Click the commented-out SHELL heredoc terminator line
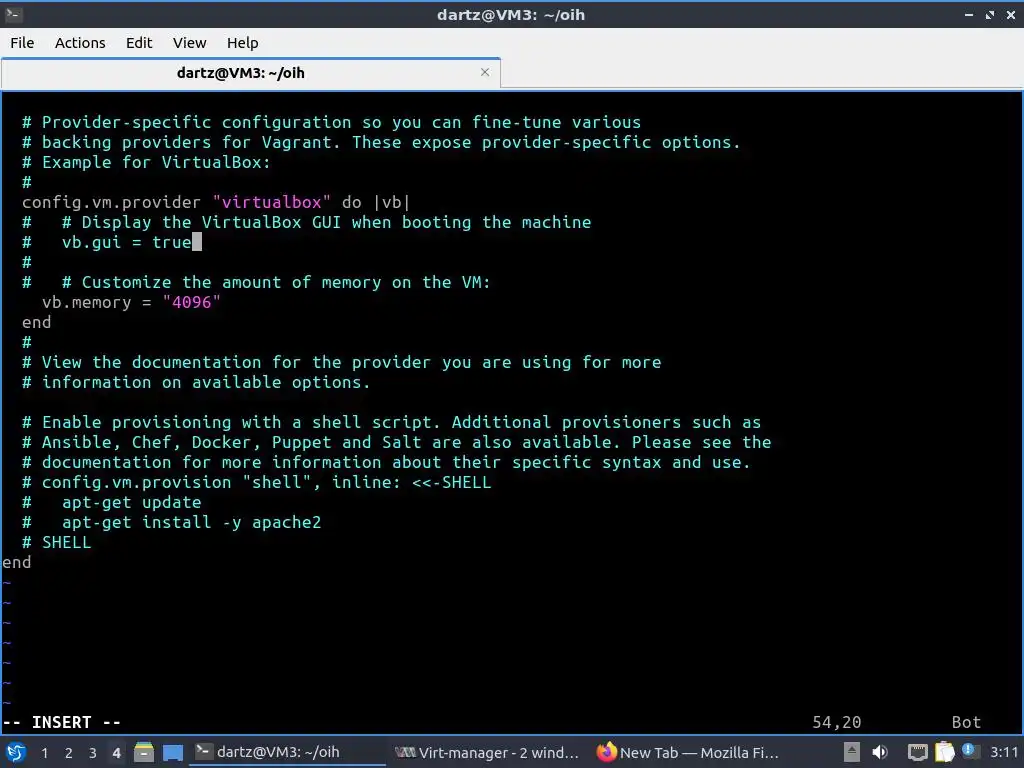Image resolution: width=1024 pixels, height=768 pixels. coord(57,543)
